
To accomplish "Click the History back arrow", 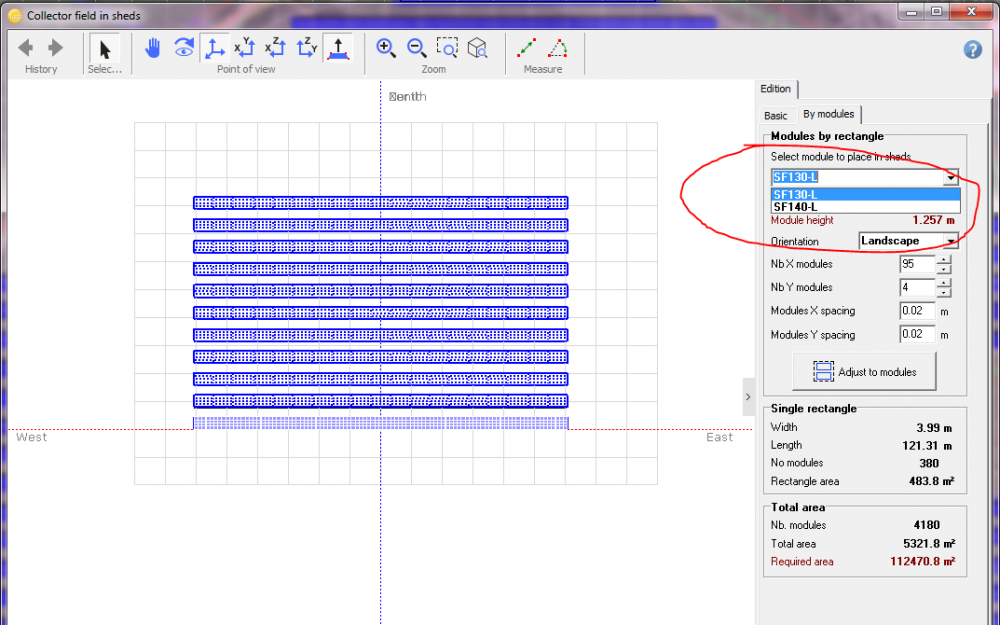I will pyautogui.click(x=24, y=46).
